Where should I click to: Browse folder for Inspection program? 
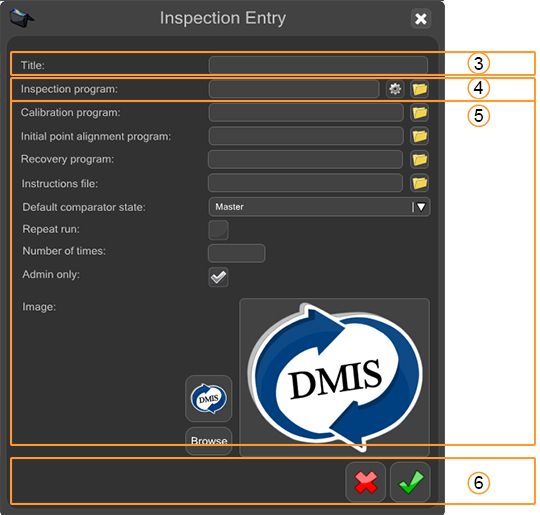(419, 89)
